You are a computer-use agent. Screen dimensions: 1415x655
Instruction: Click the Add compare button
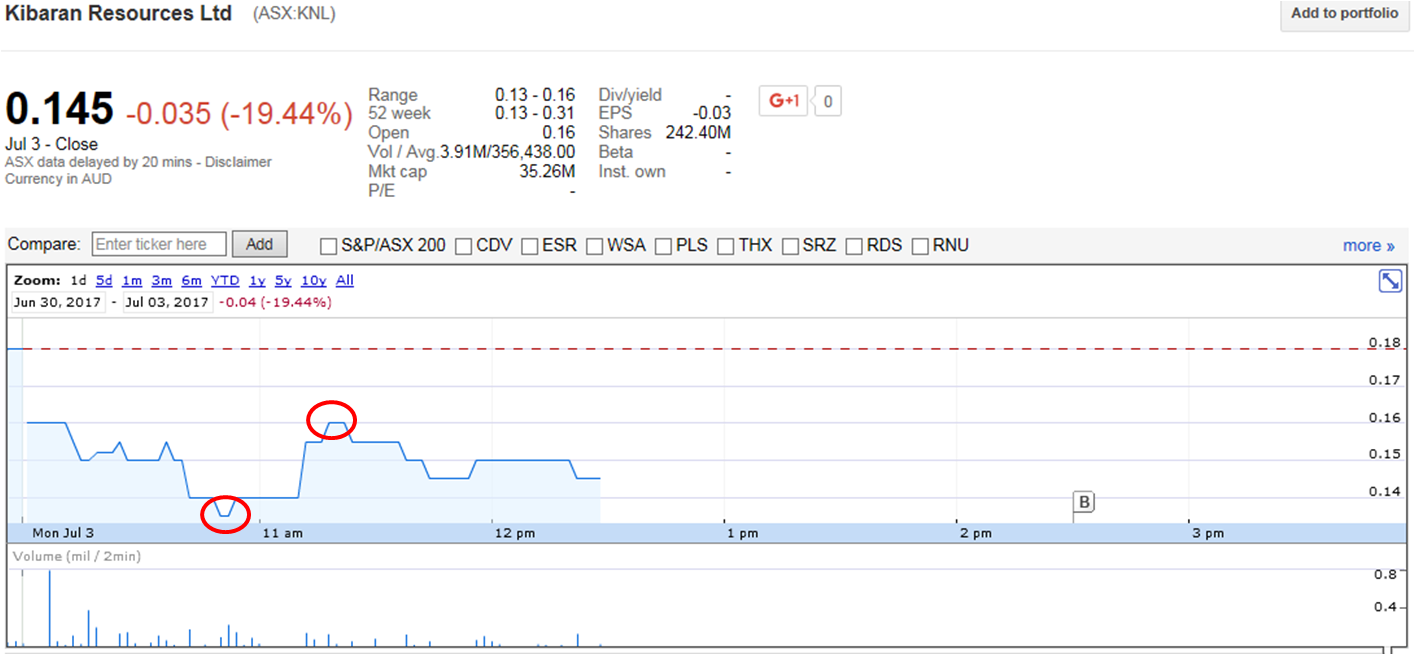click(260, 244)
